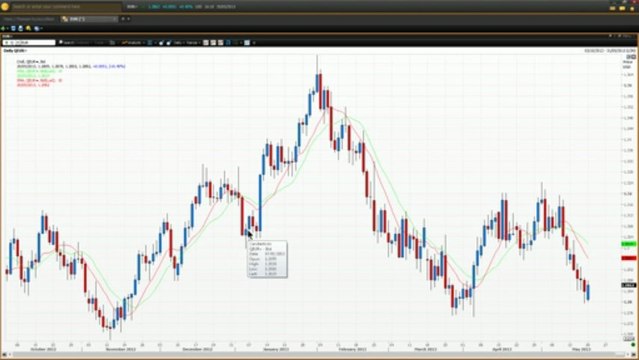
Task: Click the second drawing pencil tool icon
Action: pos(169,42)
